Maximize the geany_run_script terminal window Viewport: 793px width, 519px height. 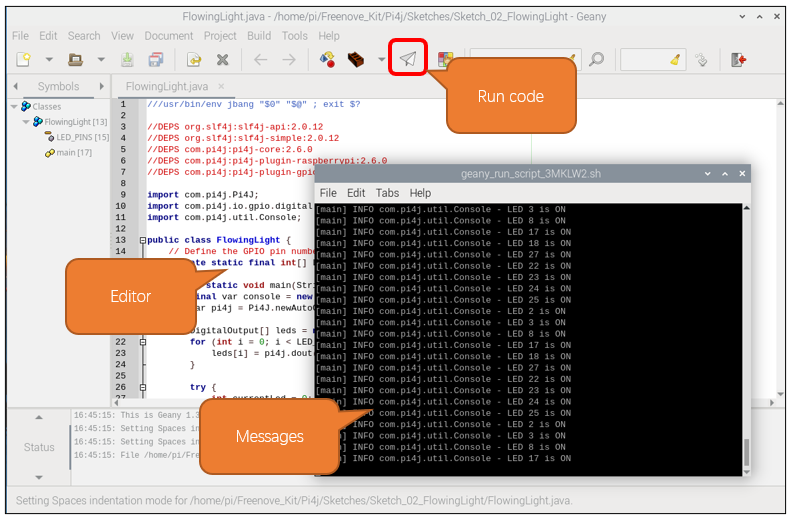pyautogui.click(x=725, y=174)
